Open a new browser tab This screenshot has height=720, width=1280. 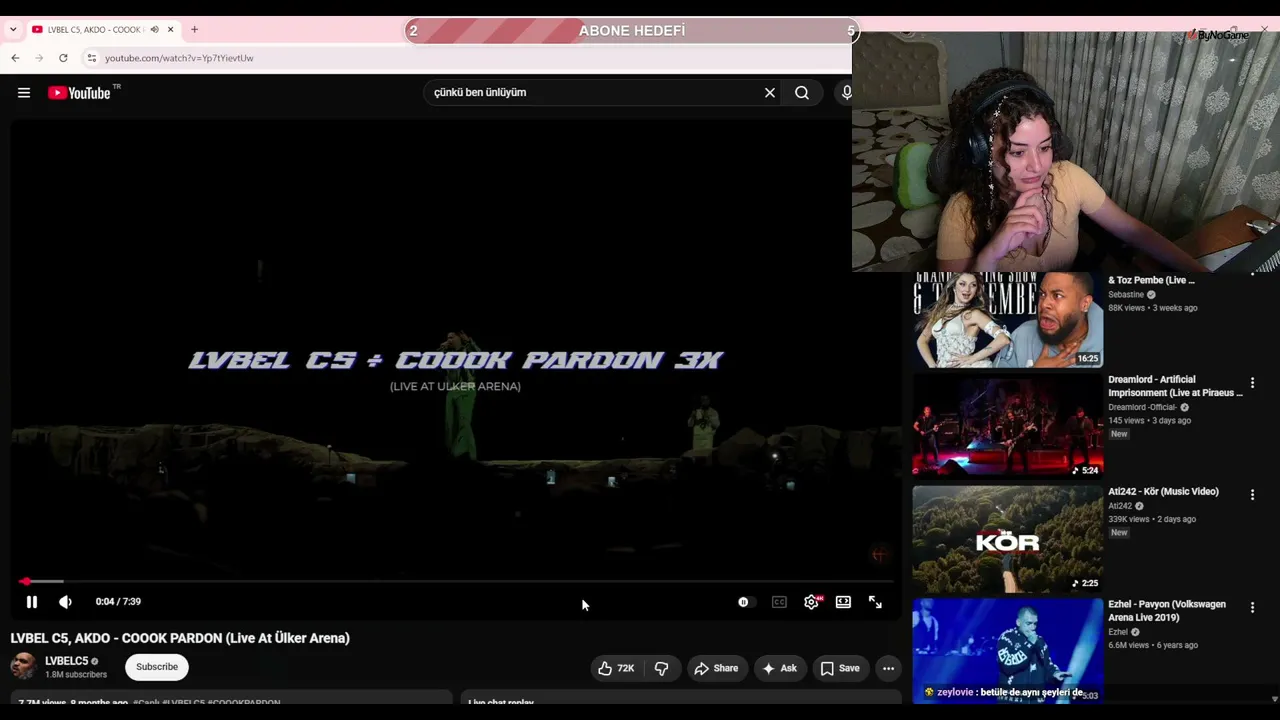pyautogui.click(x=194, y=30)
